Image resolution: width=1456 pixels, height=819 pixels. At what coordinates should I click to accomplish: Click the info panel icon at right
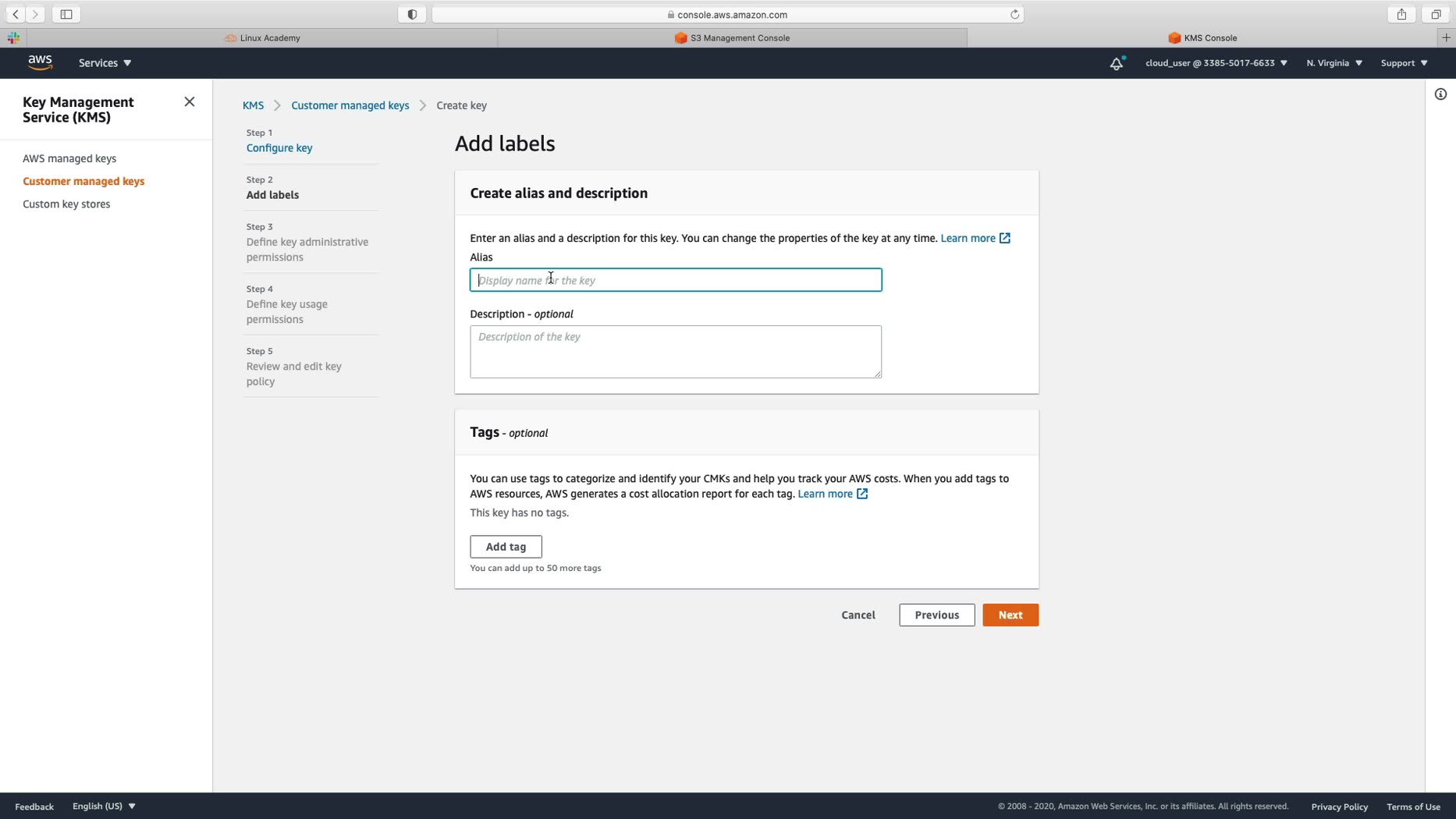click(x=1440, y=94)
